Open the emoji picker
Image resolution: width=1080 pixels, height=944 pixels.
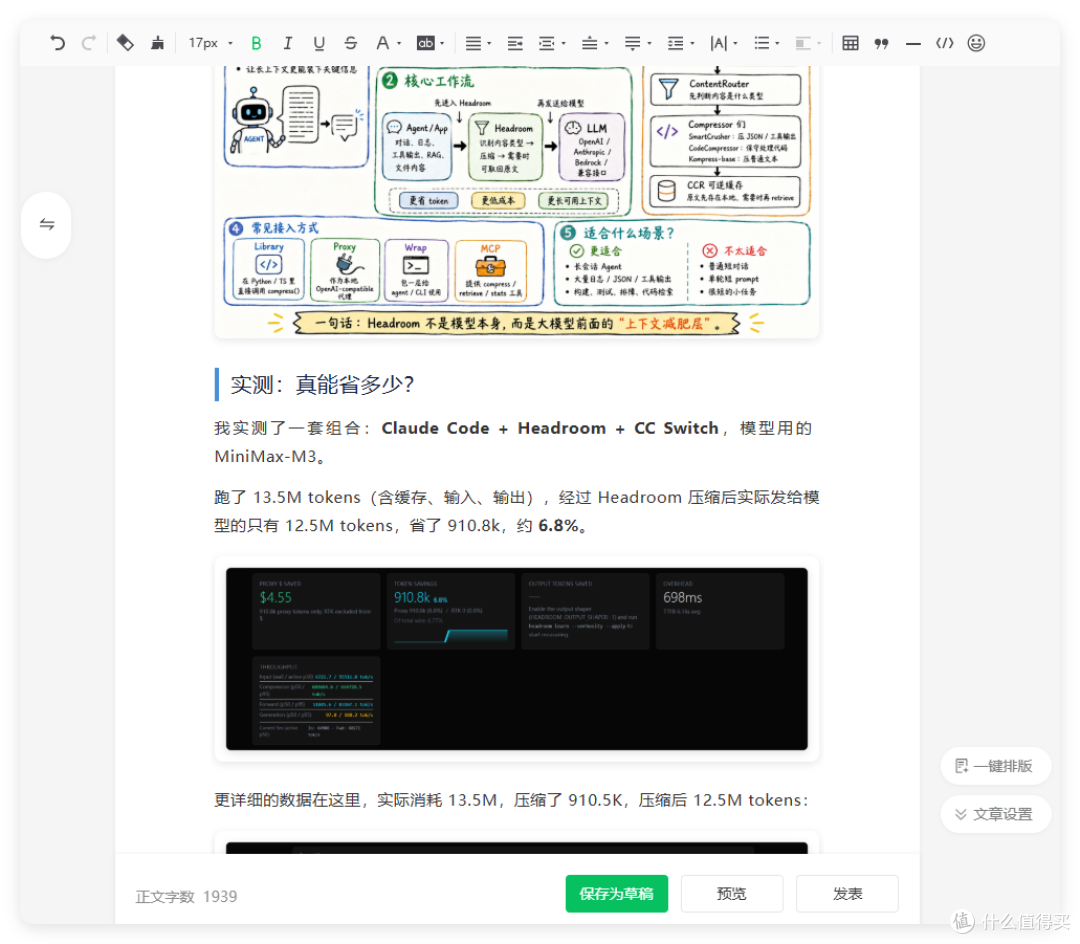(x=976, y=43)
